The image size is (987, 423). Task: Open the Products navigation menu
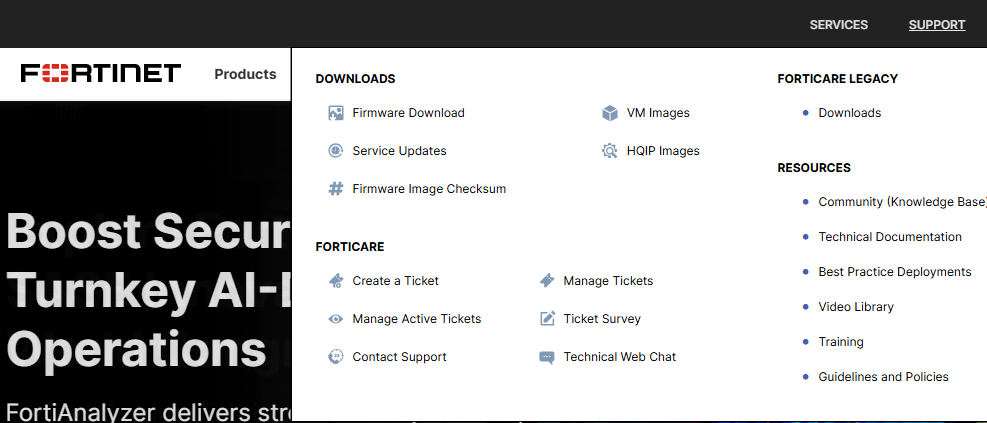(245, 74)
